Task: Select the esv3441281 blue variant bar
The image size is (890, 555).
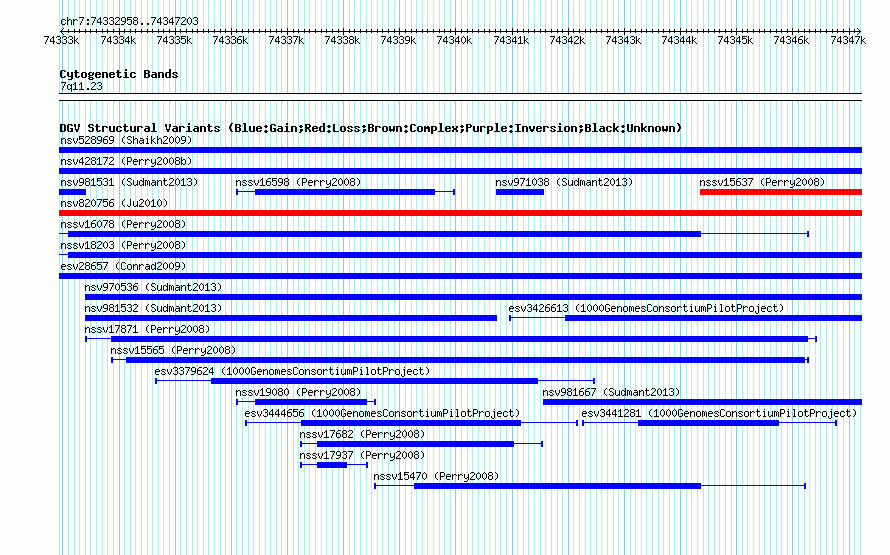Action: (710, 423)
